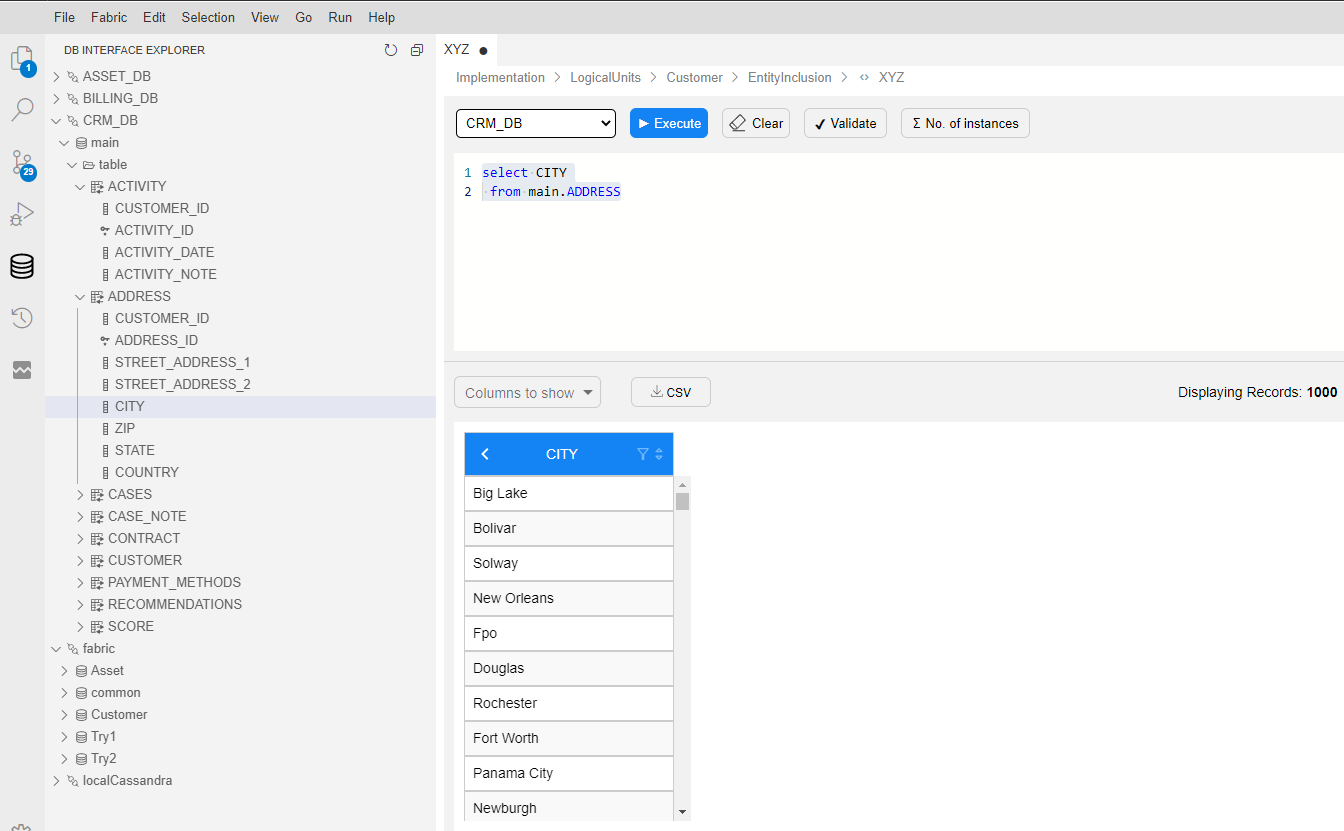Screen dimensions: 1344x831
Task: Click the Validate button
Action: 845,123
